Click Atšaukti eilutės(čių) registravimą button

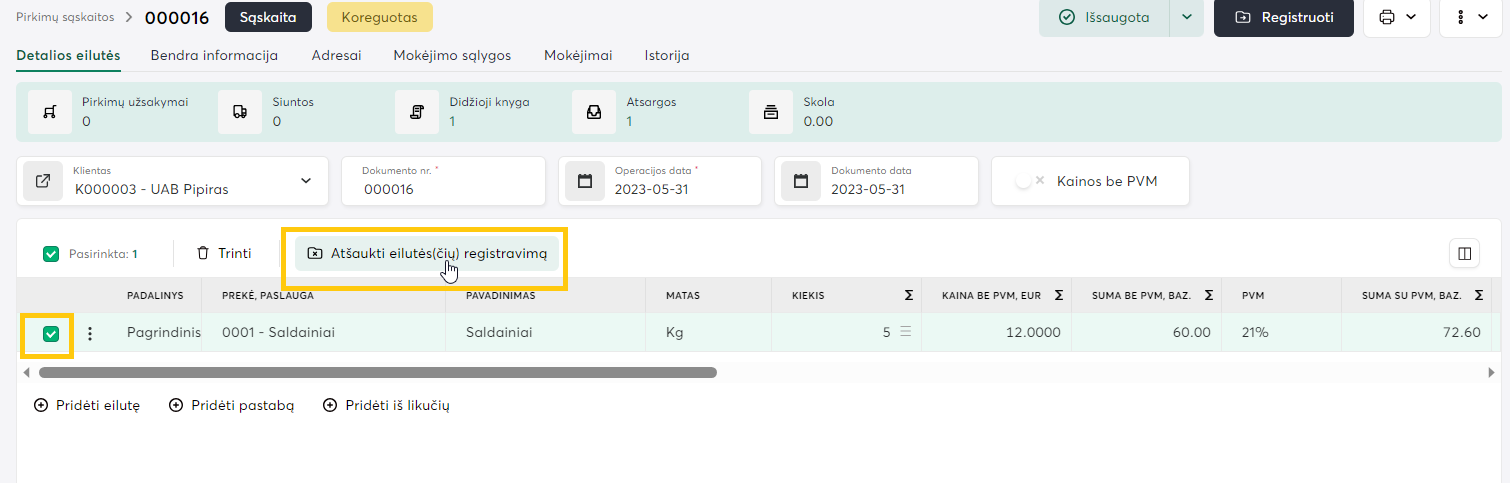click(427, 254)
